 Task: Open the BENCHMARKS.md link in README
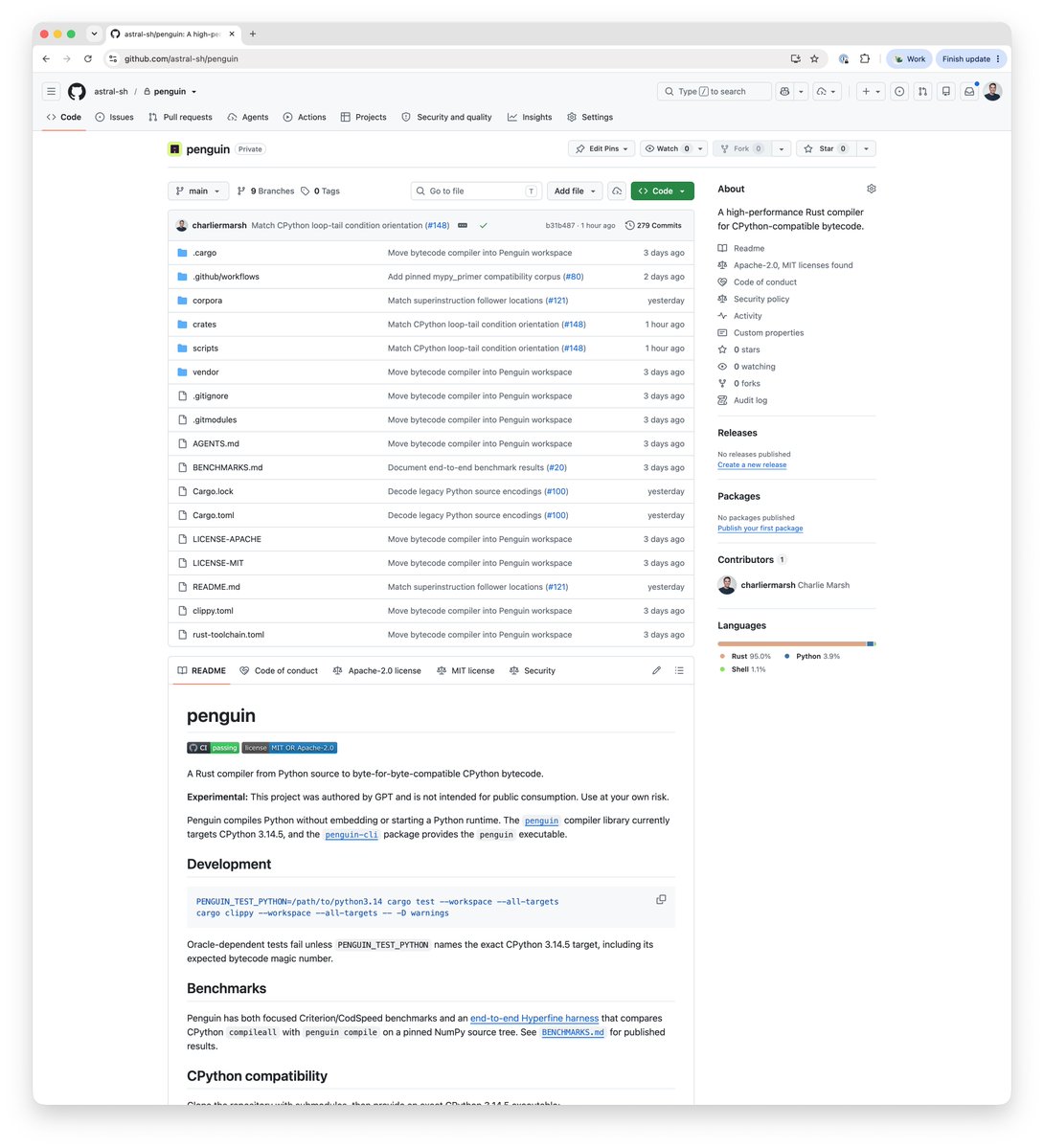point(573,1032)
